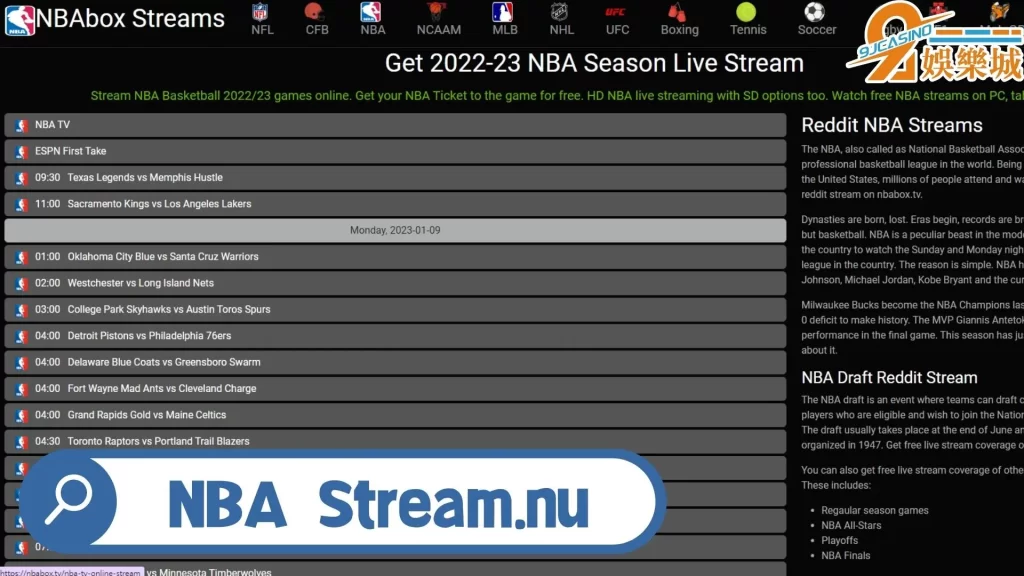The image size is (1024, 576).
Task: Open Toronto Raptors vs Portland Trail Blazers
Action: tap(395, 441)
